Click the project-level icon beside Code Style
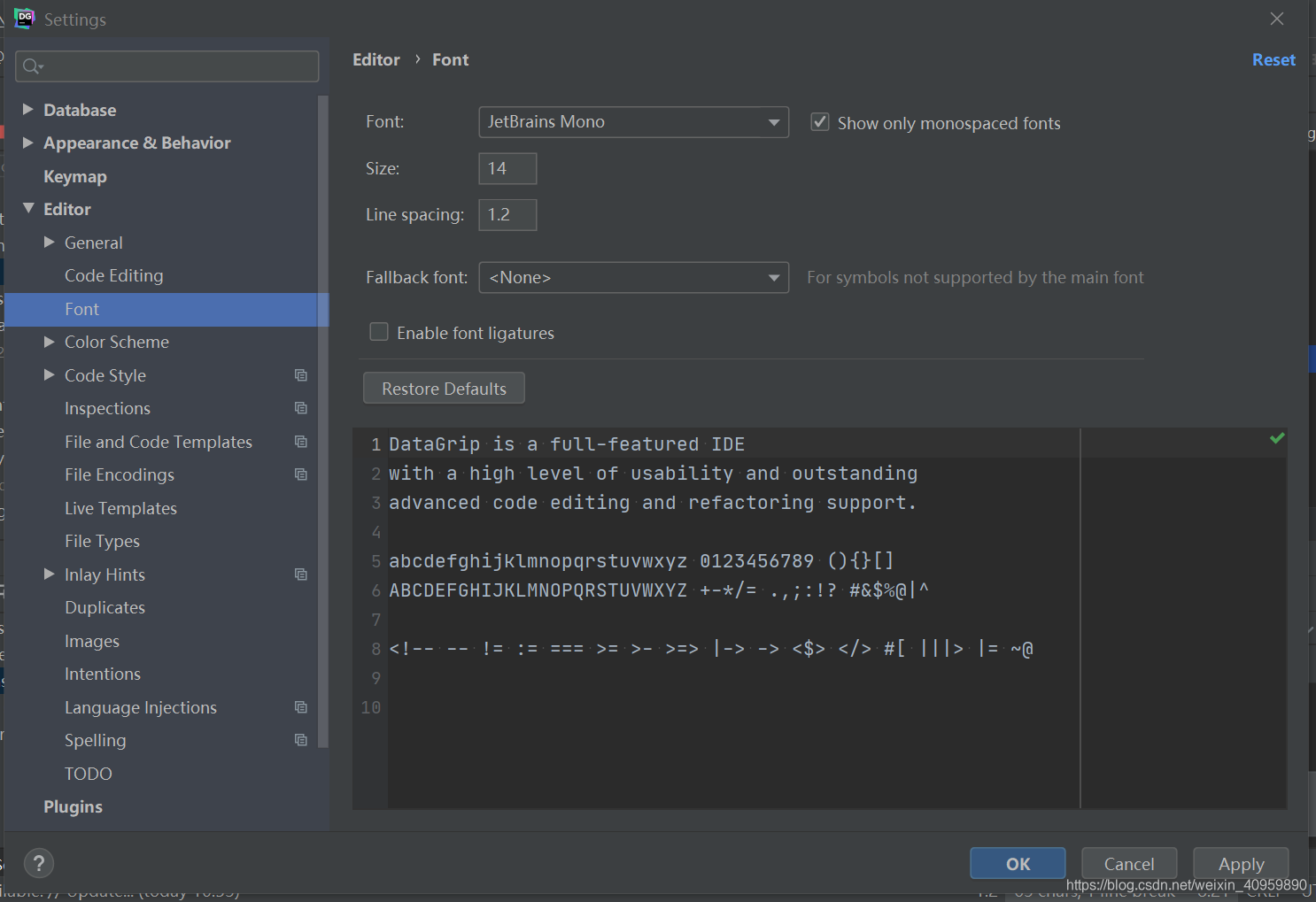1316x902 pixels. tap(301, 375)
